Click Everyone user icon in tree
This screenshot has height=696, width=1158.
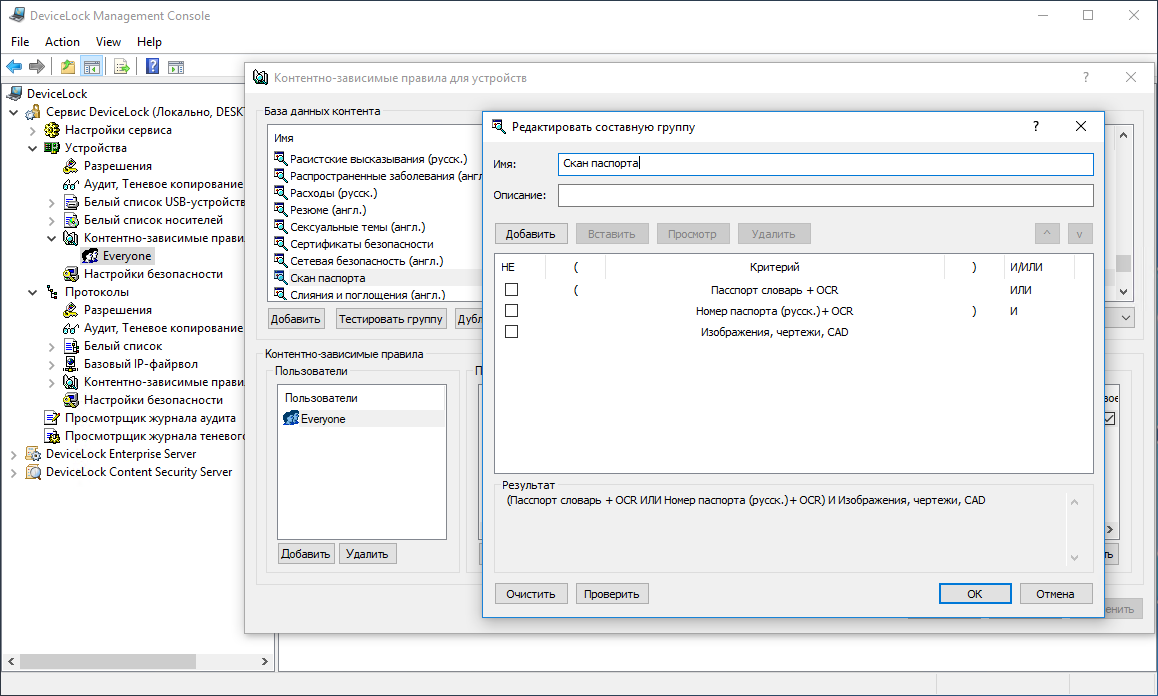[x=90, y=256]
